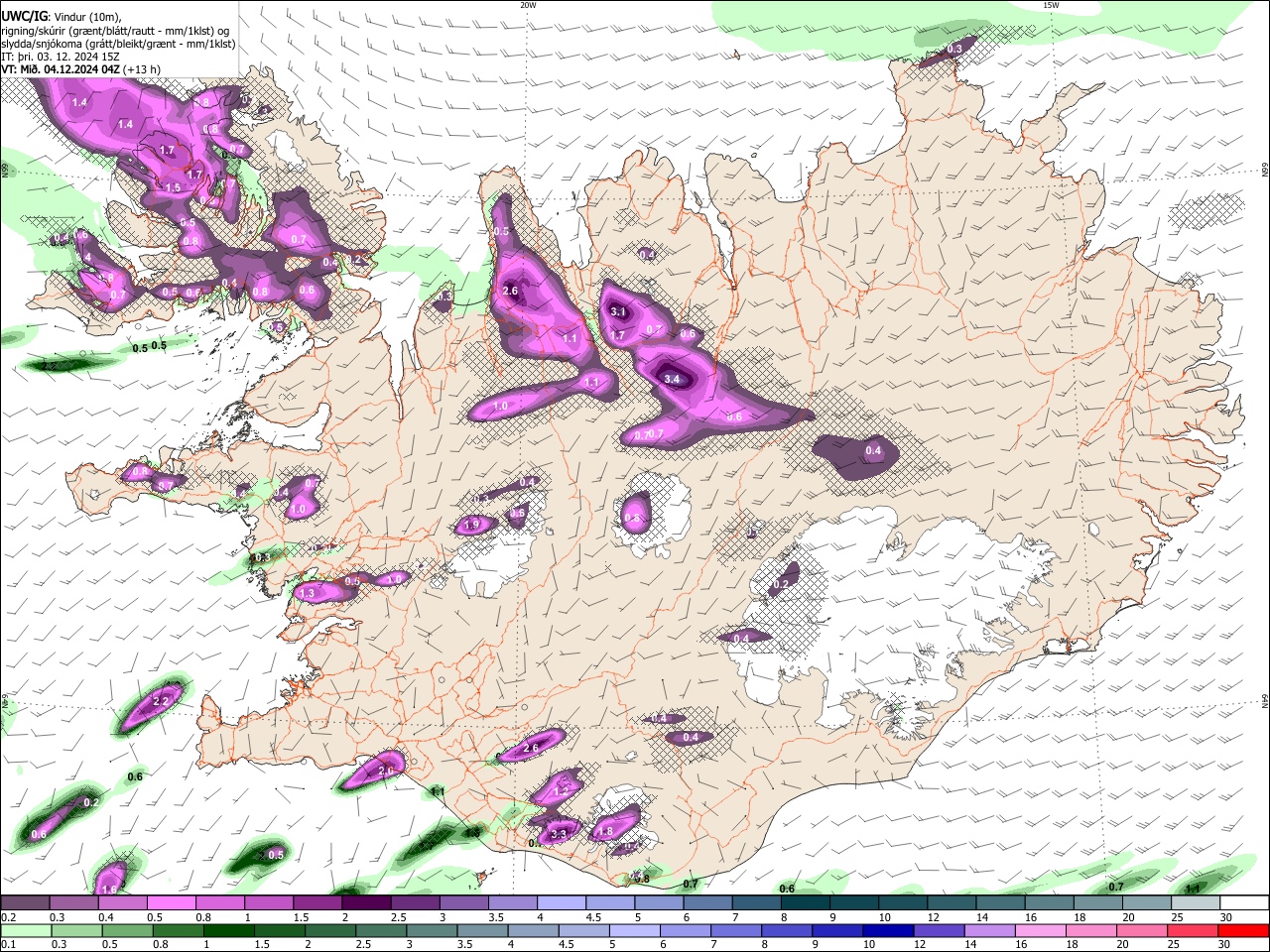Image resolution: width=1270 pixels, height=952 pixels.
Task: Click the 0.2 label on the snow scale
Action: (x=7, y=917)
